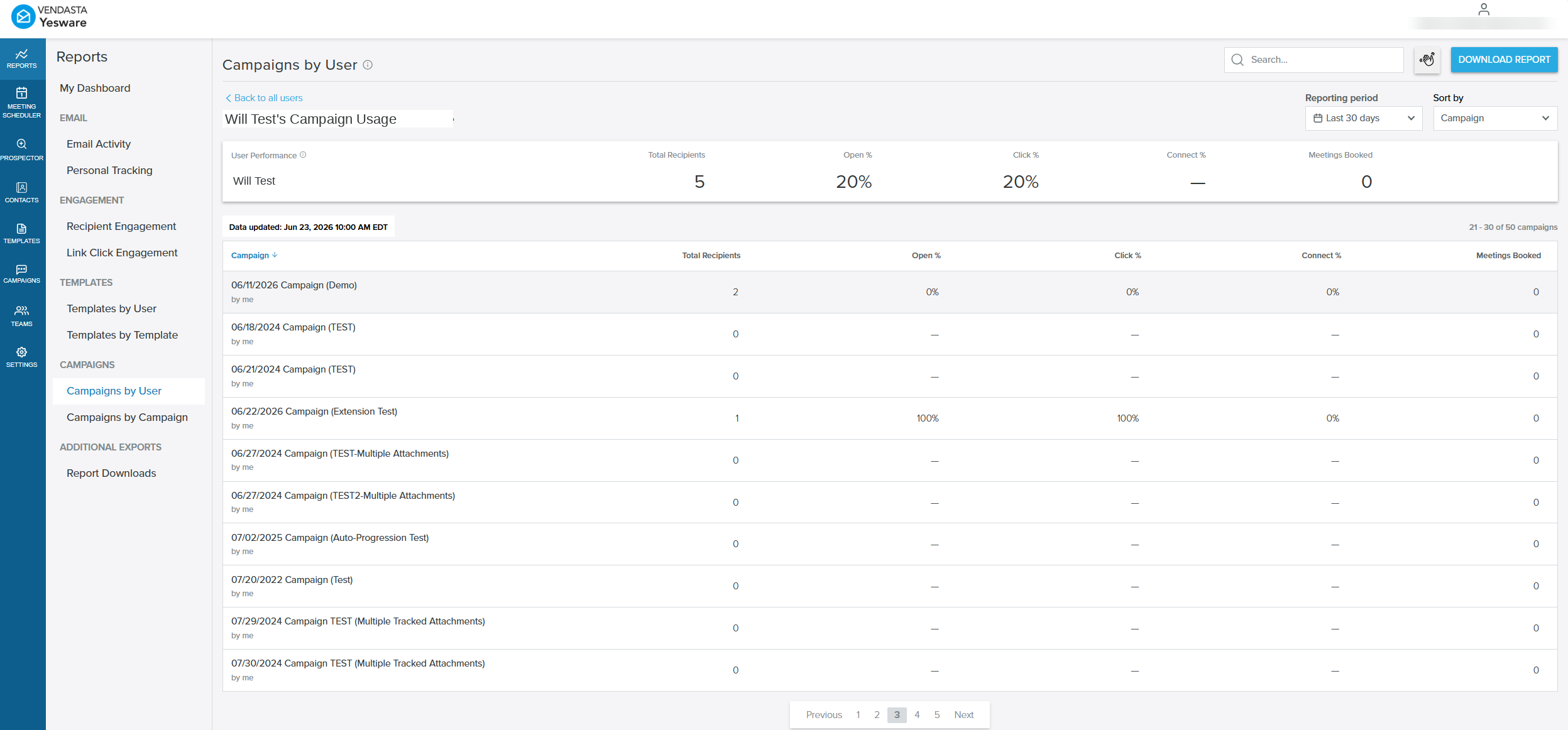Click the Data updated timestamp label

coord(308,227)
